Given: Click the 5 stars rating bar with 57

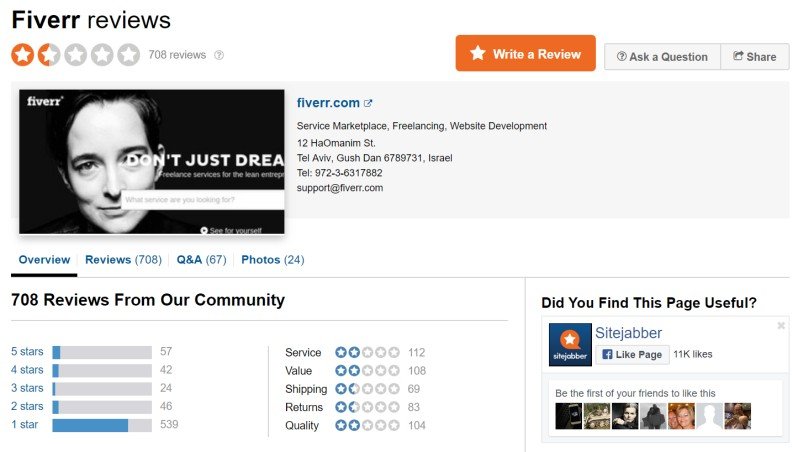Looking at the screenshot, I should (x=102, y=352).
